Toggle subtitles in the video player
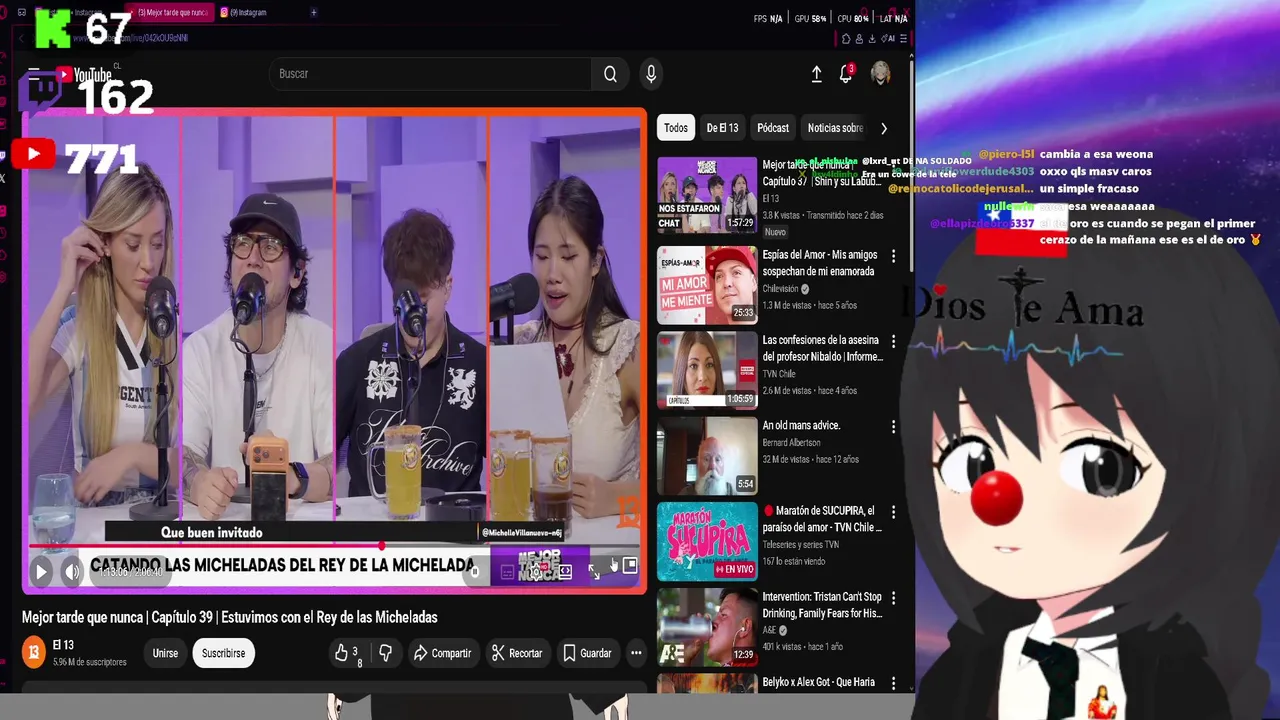Viewport: 1280px width, 720px height. coord(507,572)
